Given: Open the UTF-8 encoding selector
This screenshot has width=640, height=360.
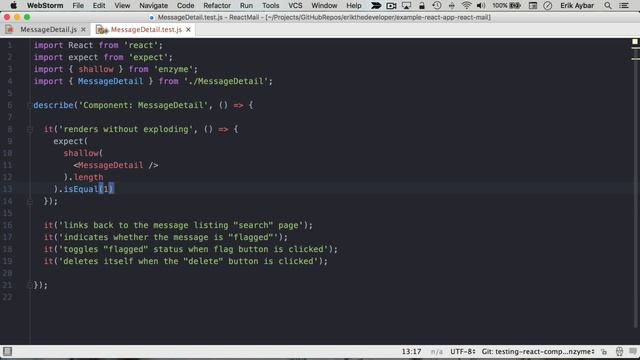Looking at the screenshot, I should (x=463, y=351).
